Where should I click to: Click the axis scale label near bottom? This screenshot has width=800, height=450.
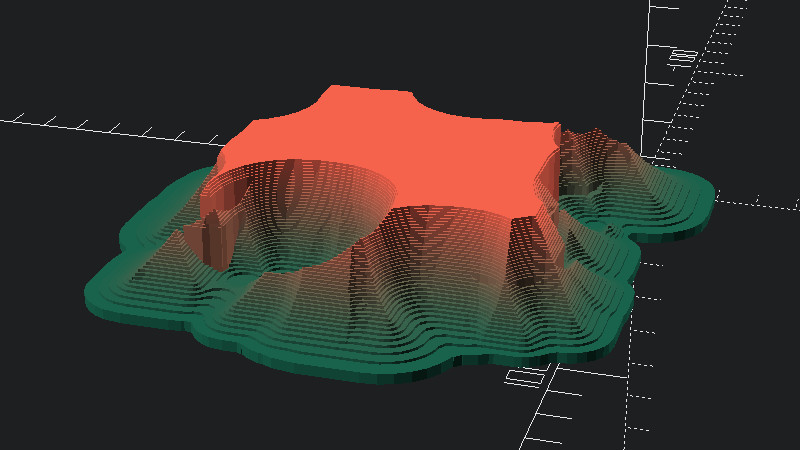tap(523, 378)
